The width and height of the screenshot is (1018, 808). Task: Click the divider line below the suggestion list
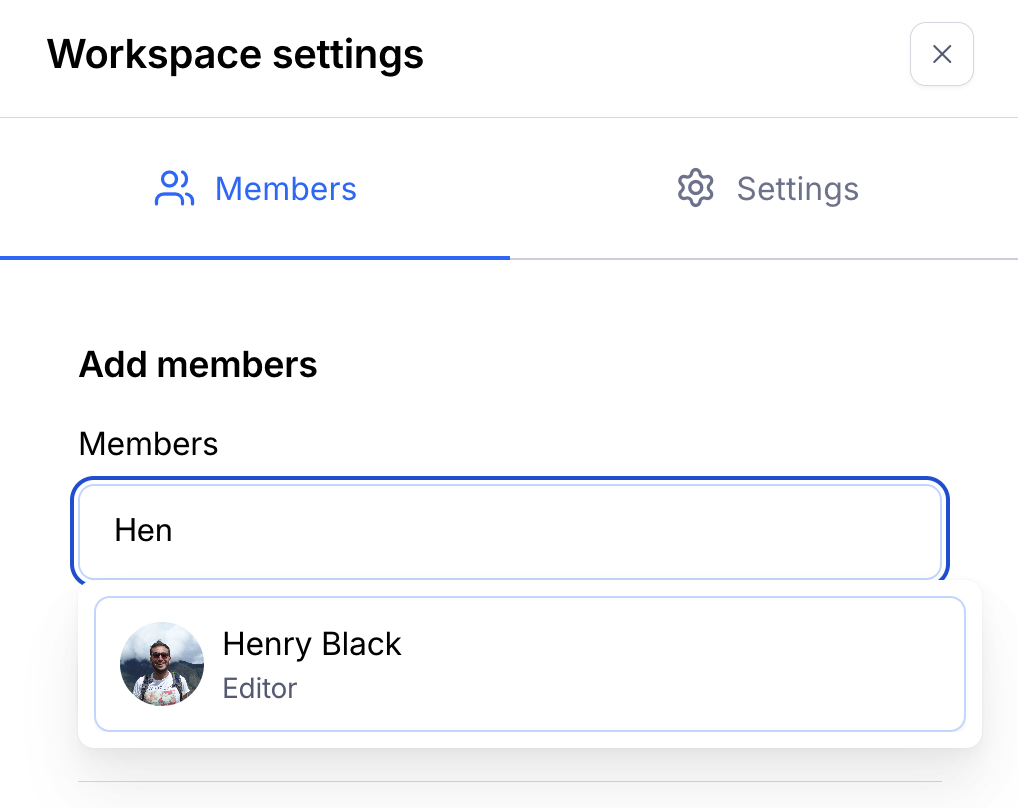(510, 781)
